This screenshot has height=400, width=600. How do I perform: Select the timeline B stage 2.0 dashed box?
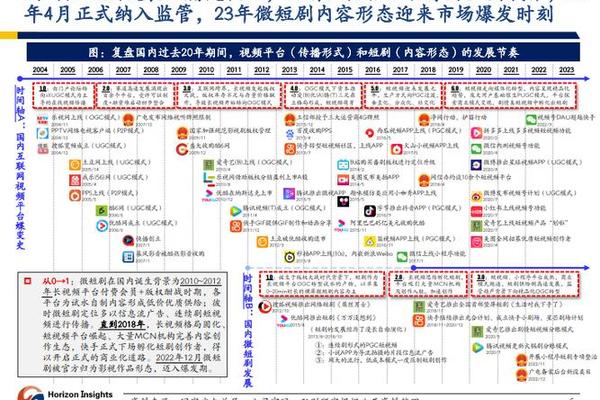tap(429, 284)
